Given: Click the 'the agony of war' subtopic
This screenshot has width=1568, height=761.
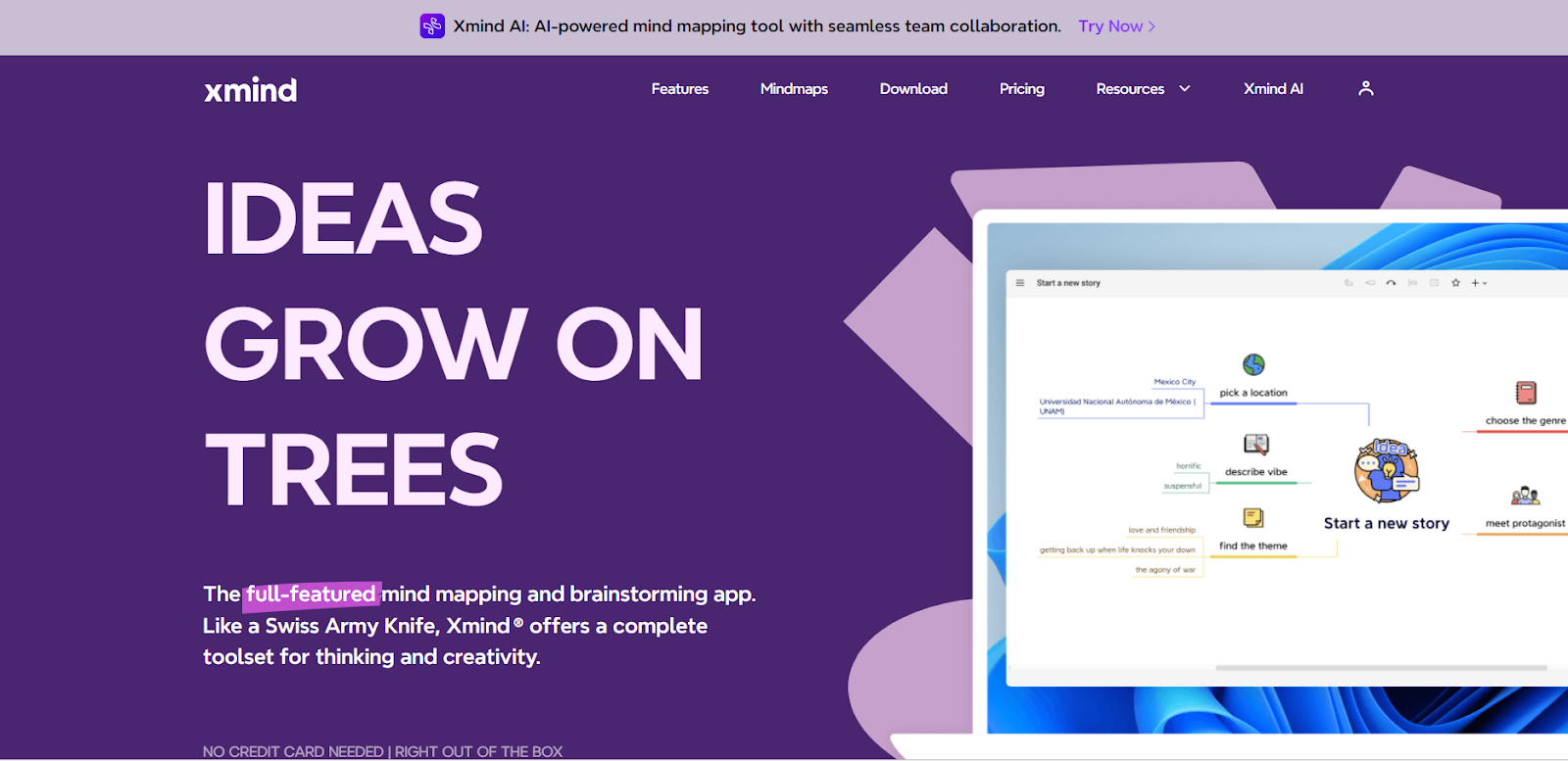Looking at the screenshot, I should point(1165,570).
